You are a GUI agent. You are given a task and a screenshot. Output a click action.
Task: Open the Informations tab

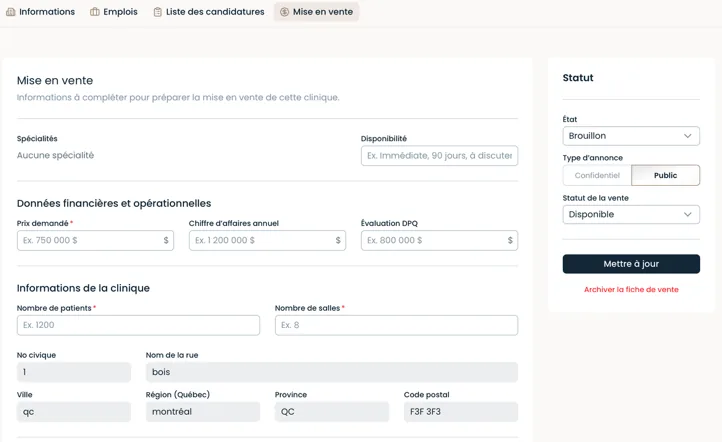coord(41,12)
